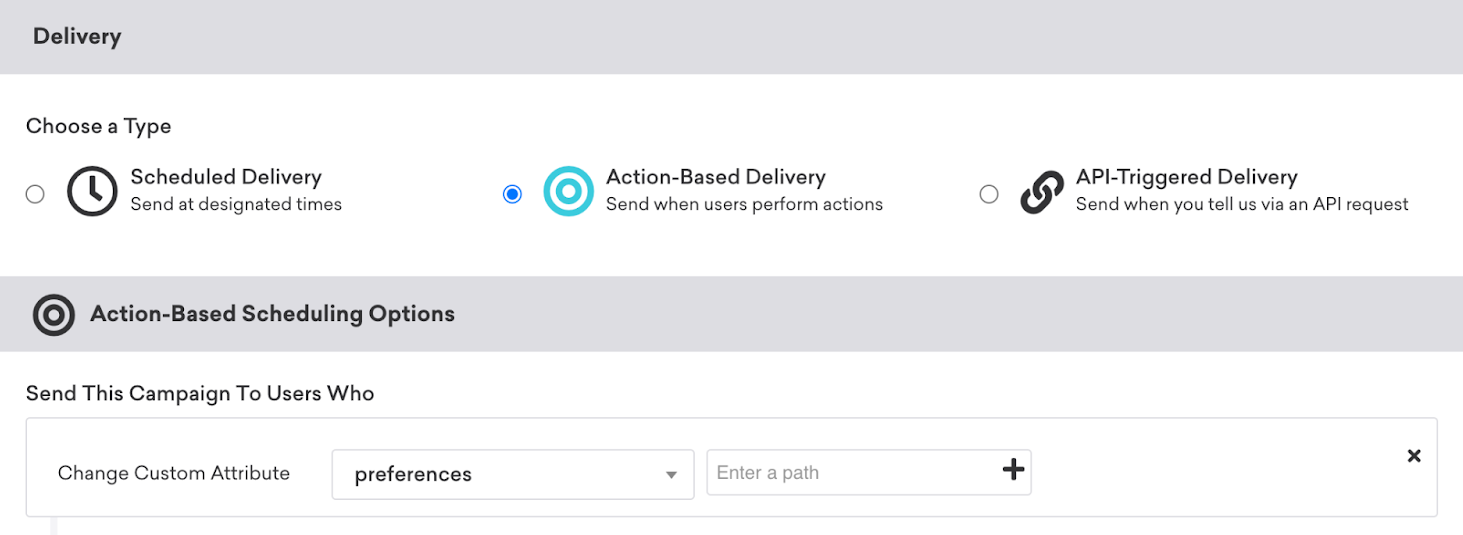Image resolution: width=1463 pixels, height=535 pixels.
Task: Click the Action-Based Scheduling Options header text
Action: tap(272, 314)
